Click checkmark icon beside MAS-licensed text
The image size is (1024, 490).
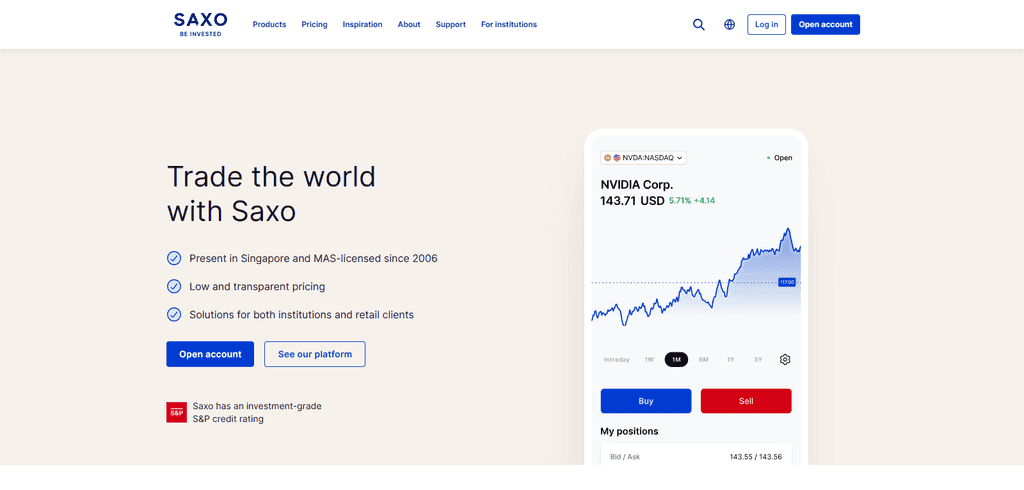[x=174, y=258]
